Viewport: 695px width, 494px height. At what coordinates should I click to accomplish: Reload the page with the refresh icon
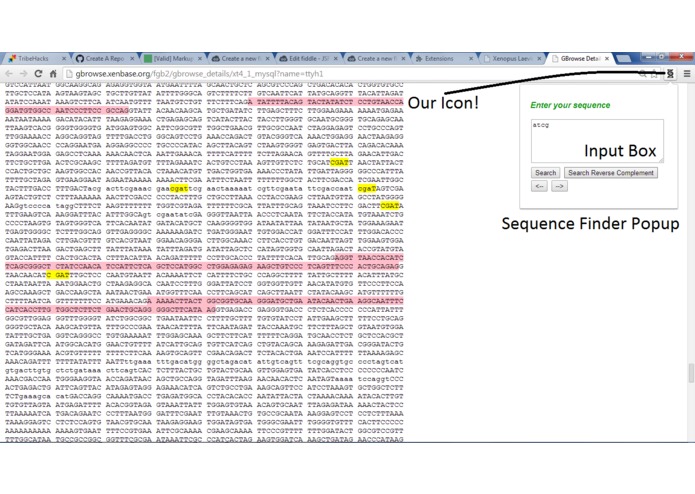click(39, 74)
